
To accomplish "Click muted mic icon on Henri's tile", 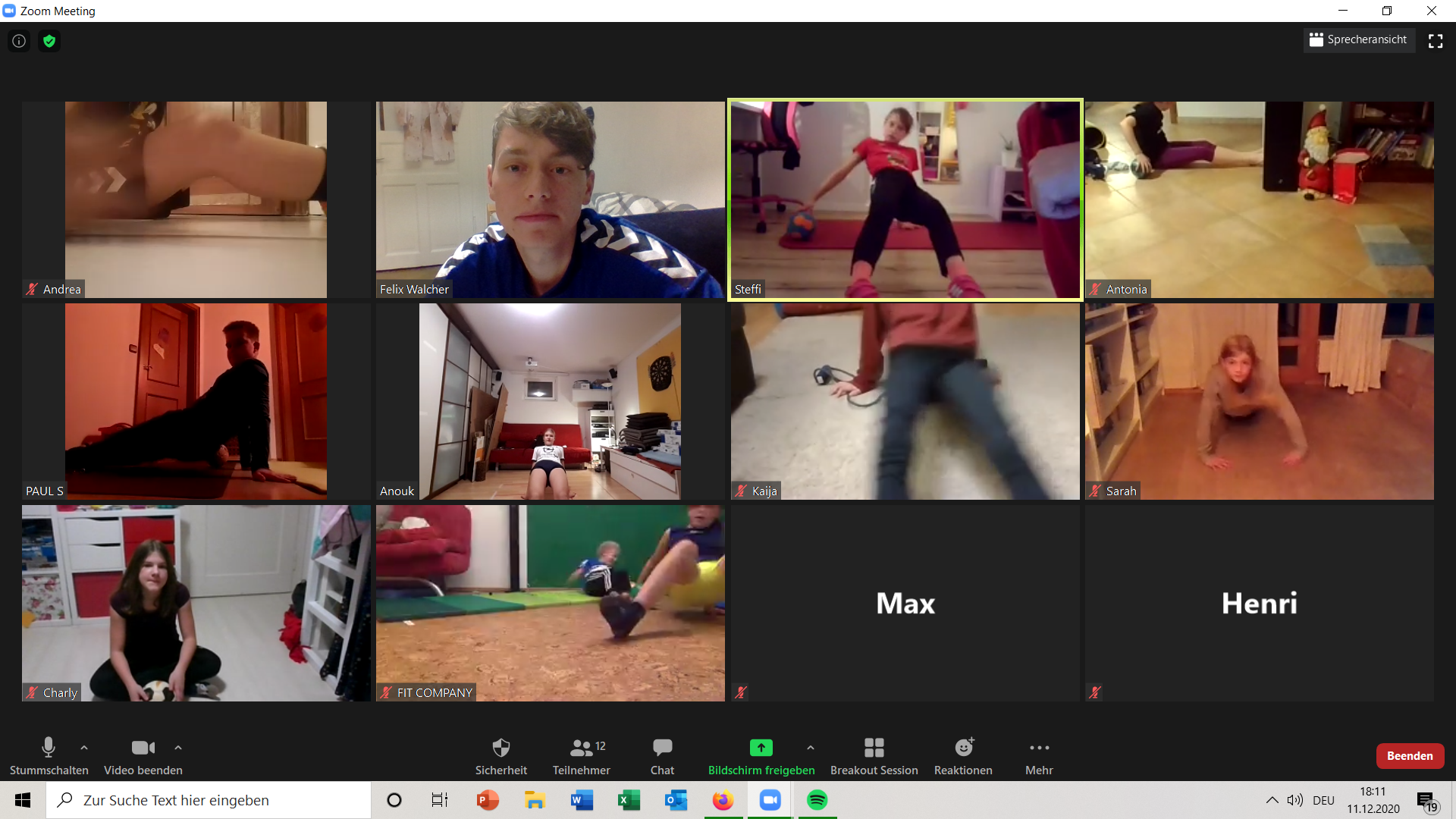I will [1095, 692].
